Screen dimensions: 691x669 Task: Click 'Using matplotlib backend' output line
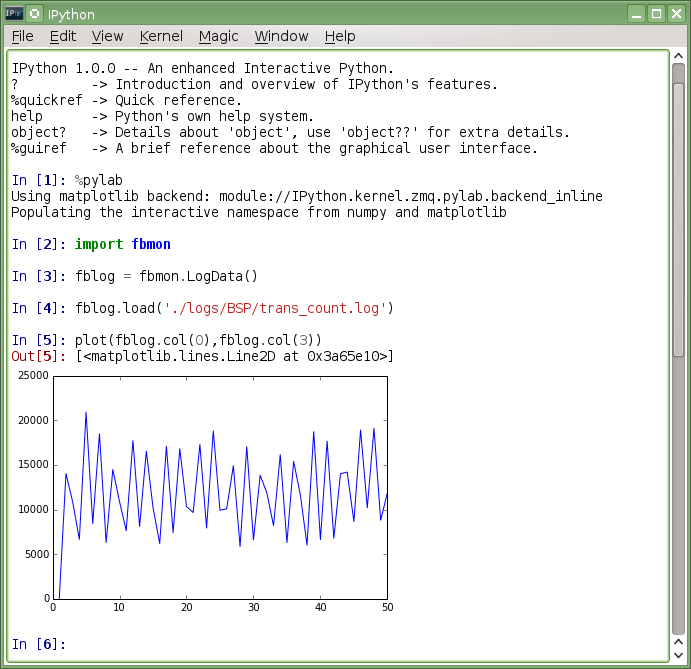pyautogui.click(x=307, y=197)
